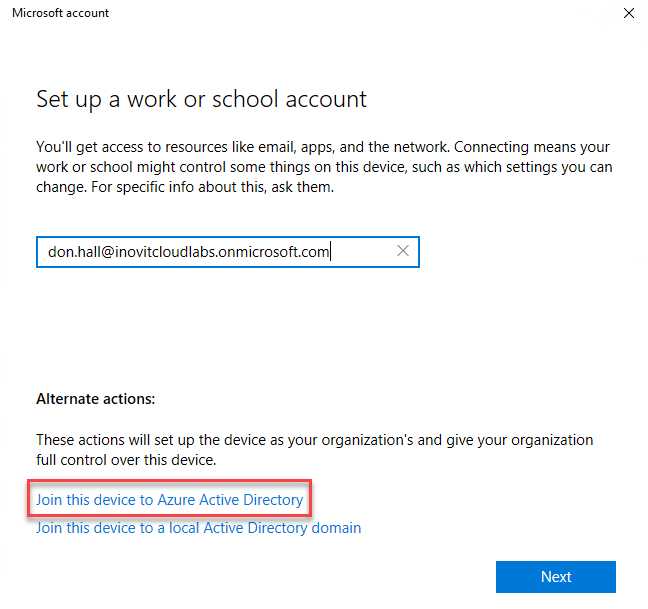648x609 pixels.
Task: Join this device to Azure Active Directory
Action: coord(169,500)
